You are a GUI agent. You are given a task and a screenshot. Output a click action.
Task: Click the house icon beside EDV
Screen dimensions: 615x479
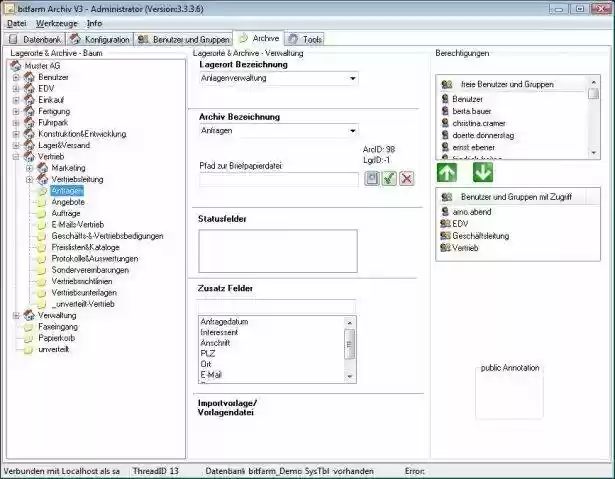[x=29, y=89]
